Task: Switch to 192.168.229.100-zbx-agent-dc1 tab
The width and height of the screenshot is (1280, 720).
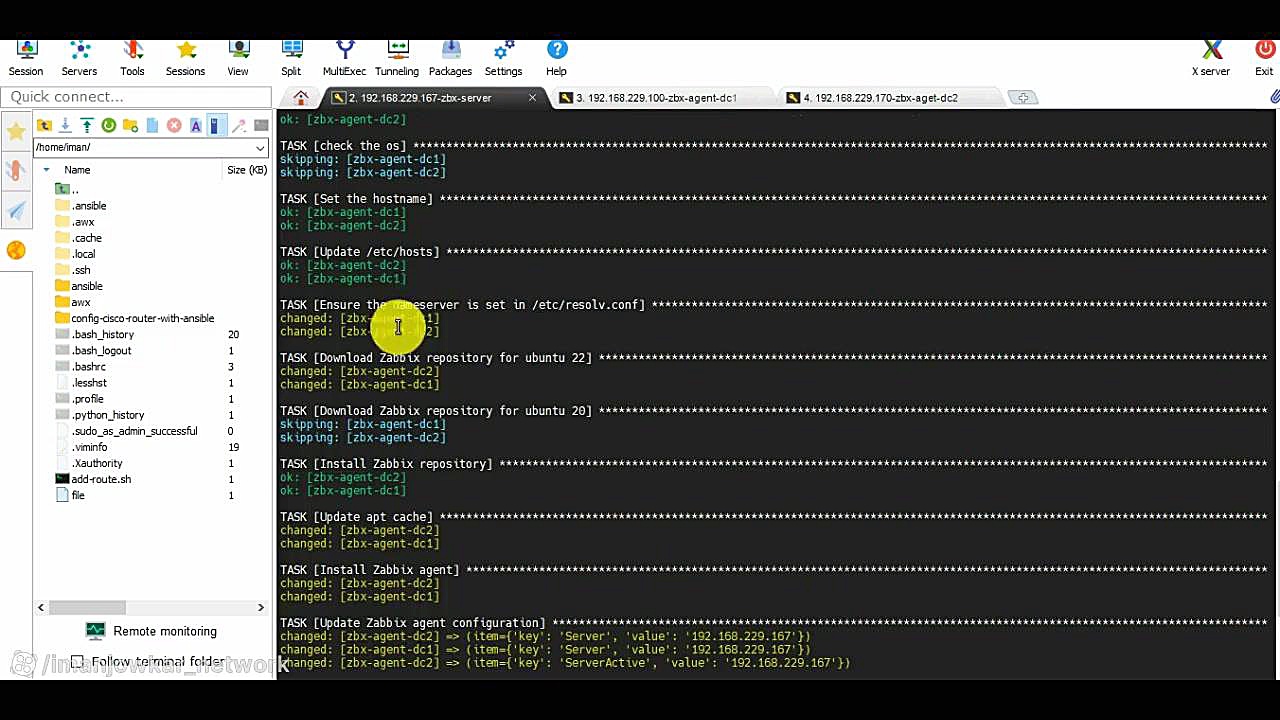Action: click(x=656, y=98)
